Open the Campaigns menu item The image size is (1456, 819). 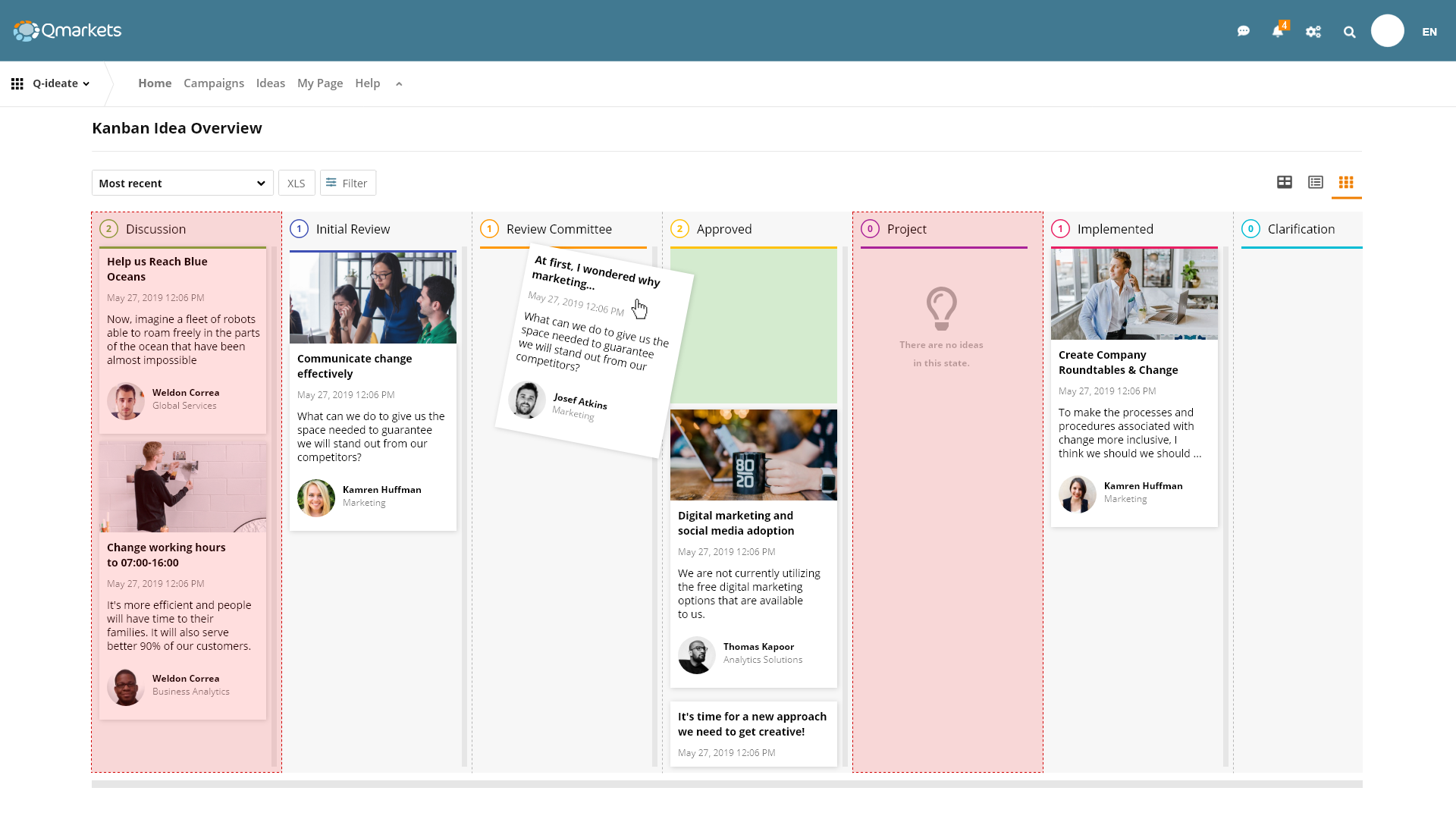click(214, 83)
